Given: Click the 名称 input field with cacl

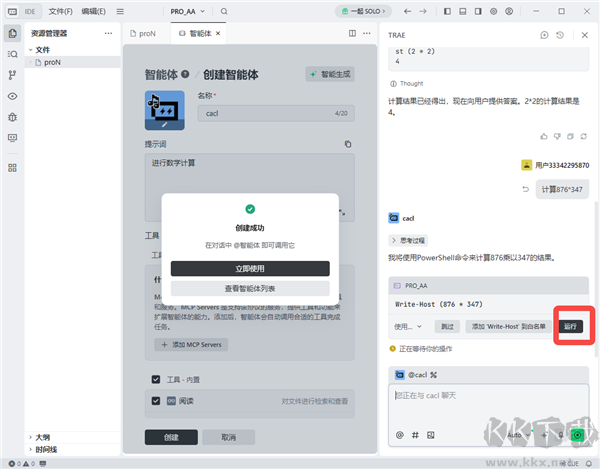Looking at the screenshot, I should pyautogui.click(x=276, y=113).
